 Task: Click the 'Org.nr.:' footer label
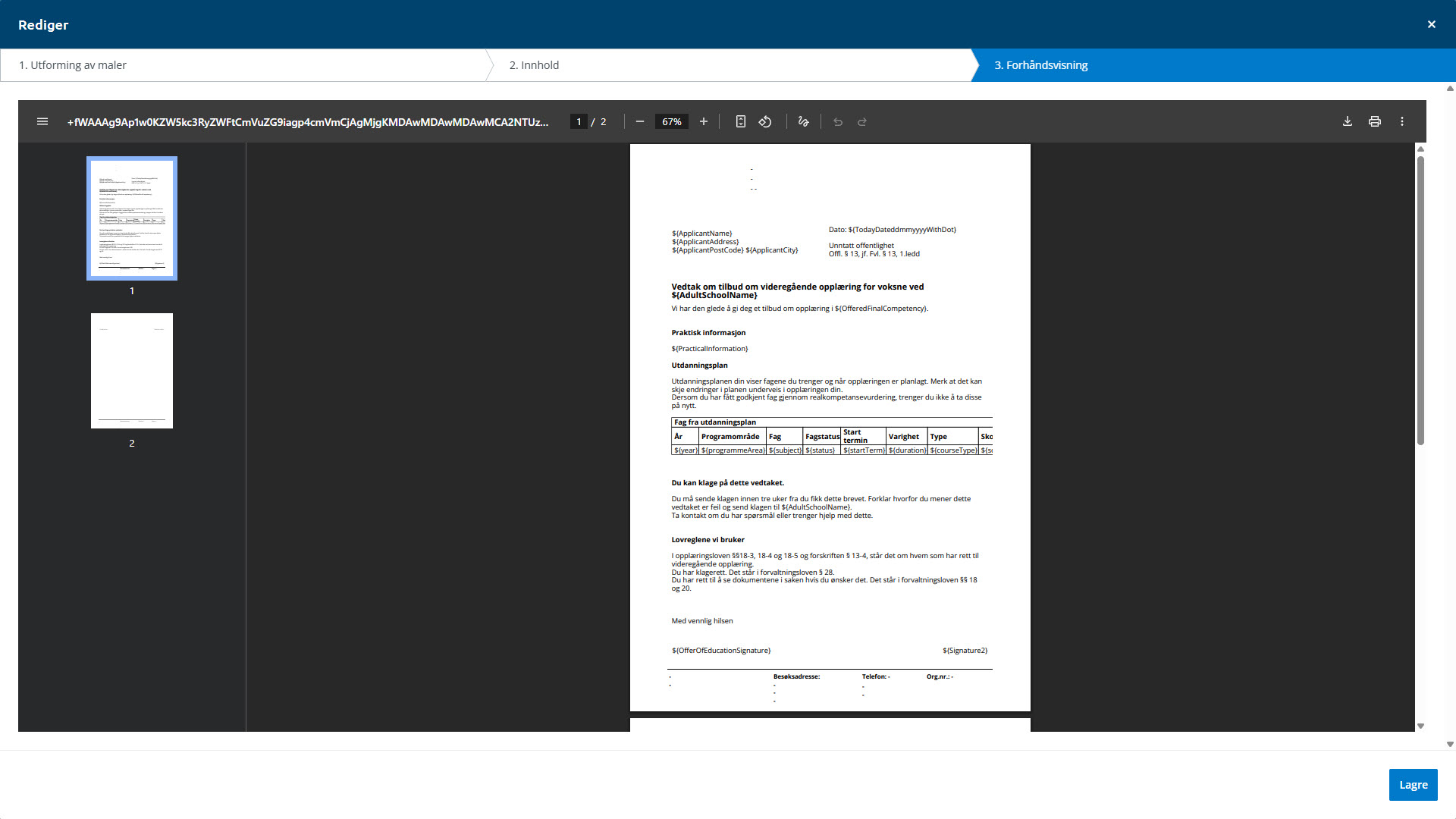938,676
